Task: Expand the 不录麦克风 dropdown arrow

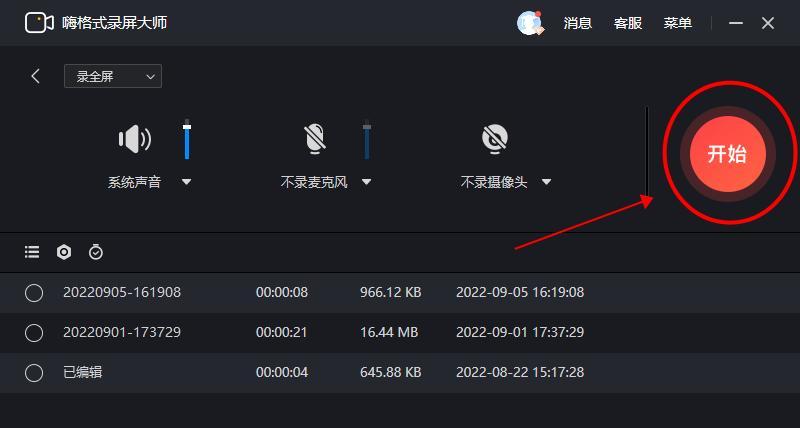Action: [x=366, y=182]
